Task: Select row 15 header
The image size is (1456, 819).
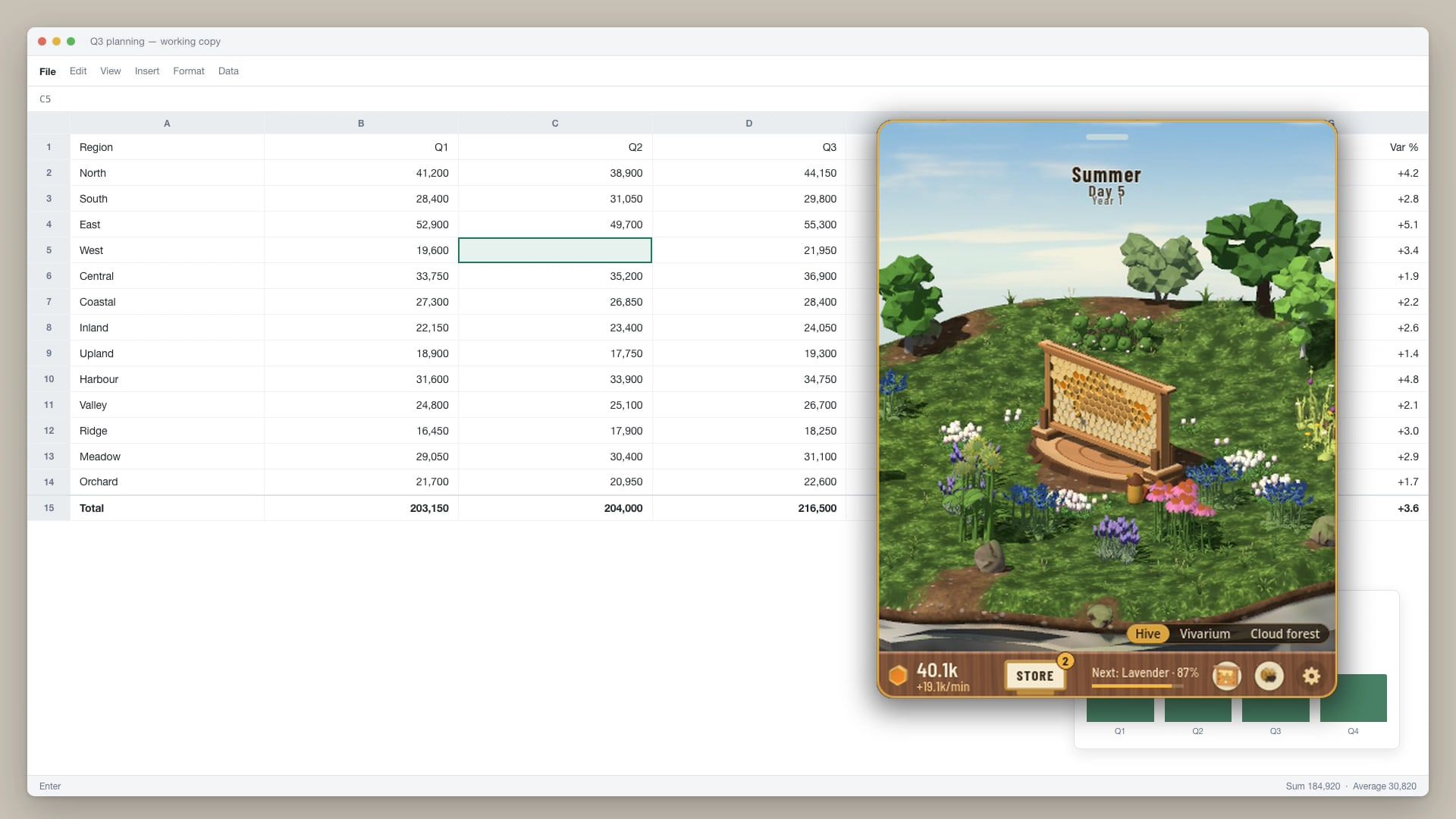Action: point(49,508)
